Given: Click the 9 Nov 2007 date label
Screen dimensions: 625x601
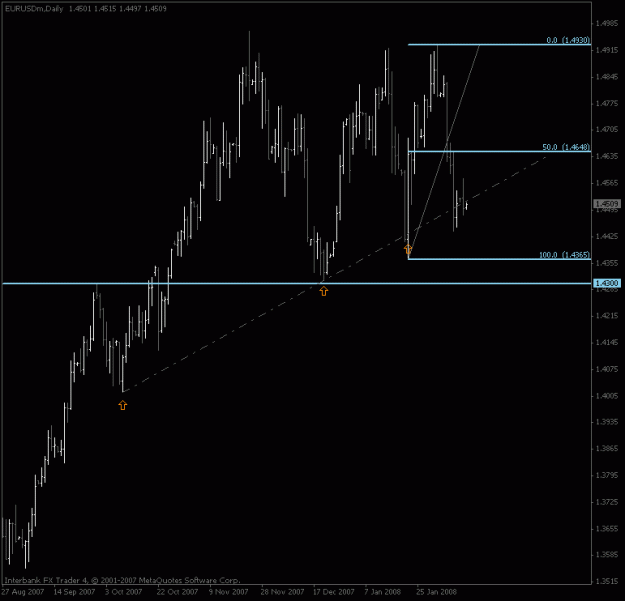Looking at the screenshot, I should [x=228, y=592].
